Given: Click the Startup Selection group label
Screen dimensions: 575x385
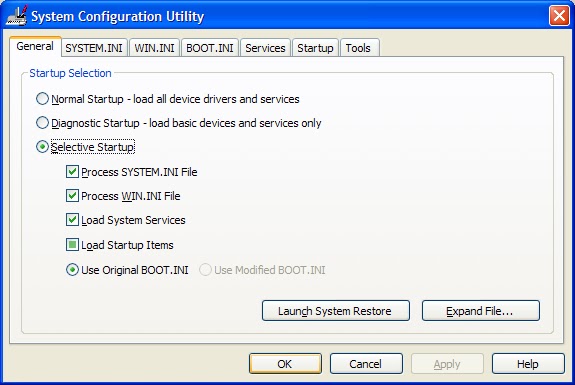Looking at the screenshot, I should pos(70,73).
